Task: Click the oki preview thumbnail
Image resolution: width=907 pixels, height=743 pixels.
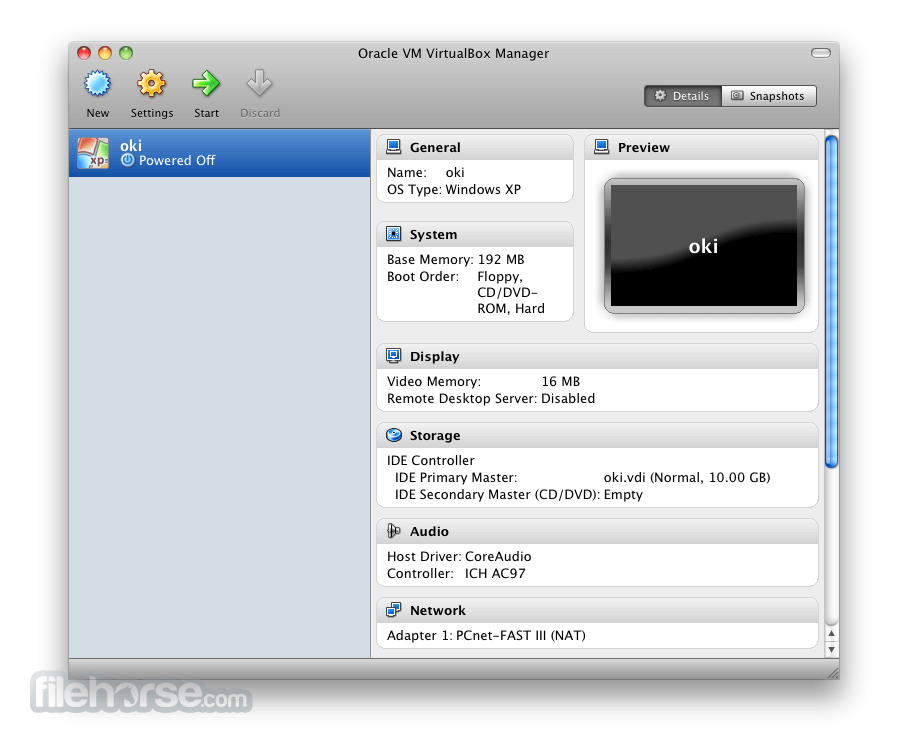Action: tap(704, 245)
